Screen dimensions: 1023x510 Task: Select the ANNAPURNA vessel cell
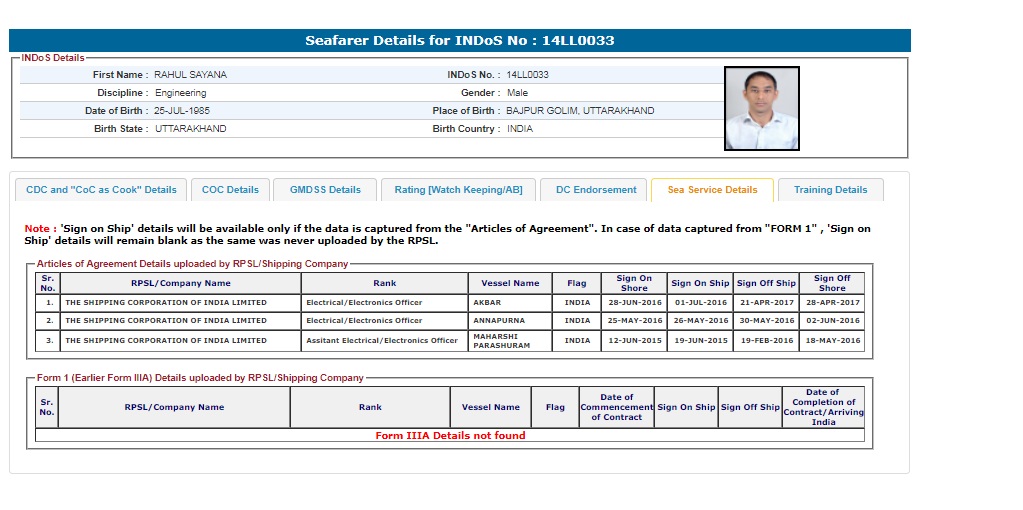(x=498, y=321)
